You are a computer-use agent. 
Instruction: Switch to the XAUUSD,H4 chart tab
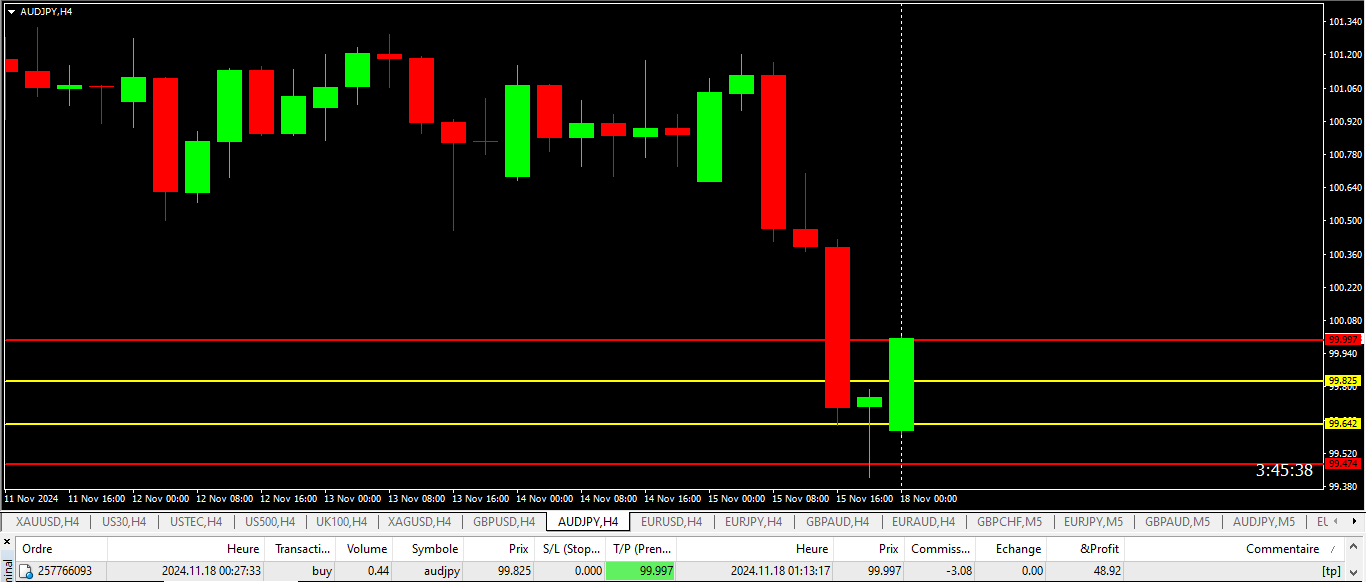click(47, 522)
